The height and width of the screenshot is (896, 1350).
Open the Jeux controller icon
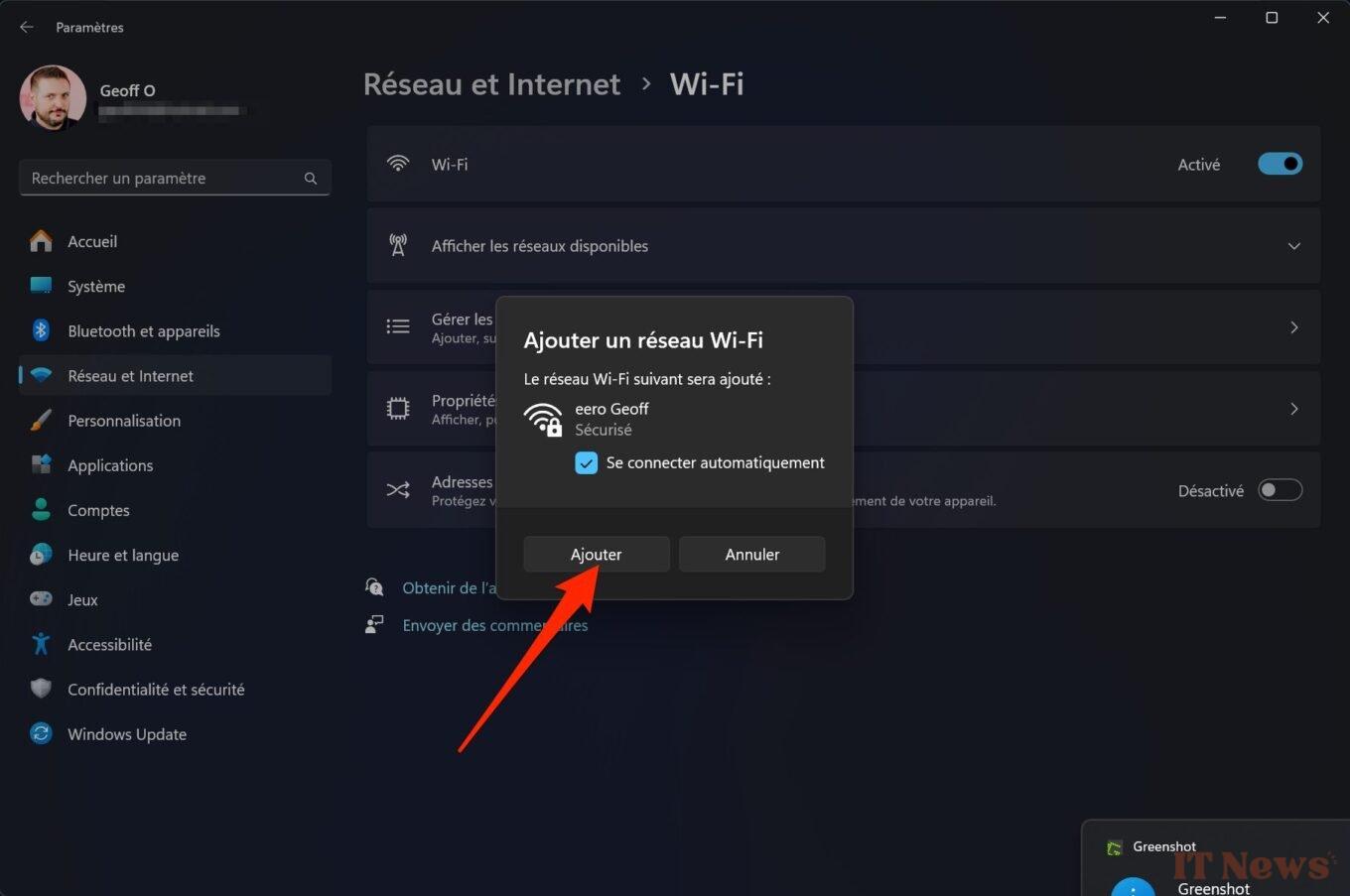coord(41,599)
